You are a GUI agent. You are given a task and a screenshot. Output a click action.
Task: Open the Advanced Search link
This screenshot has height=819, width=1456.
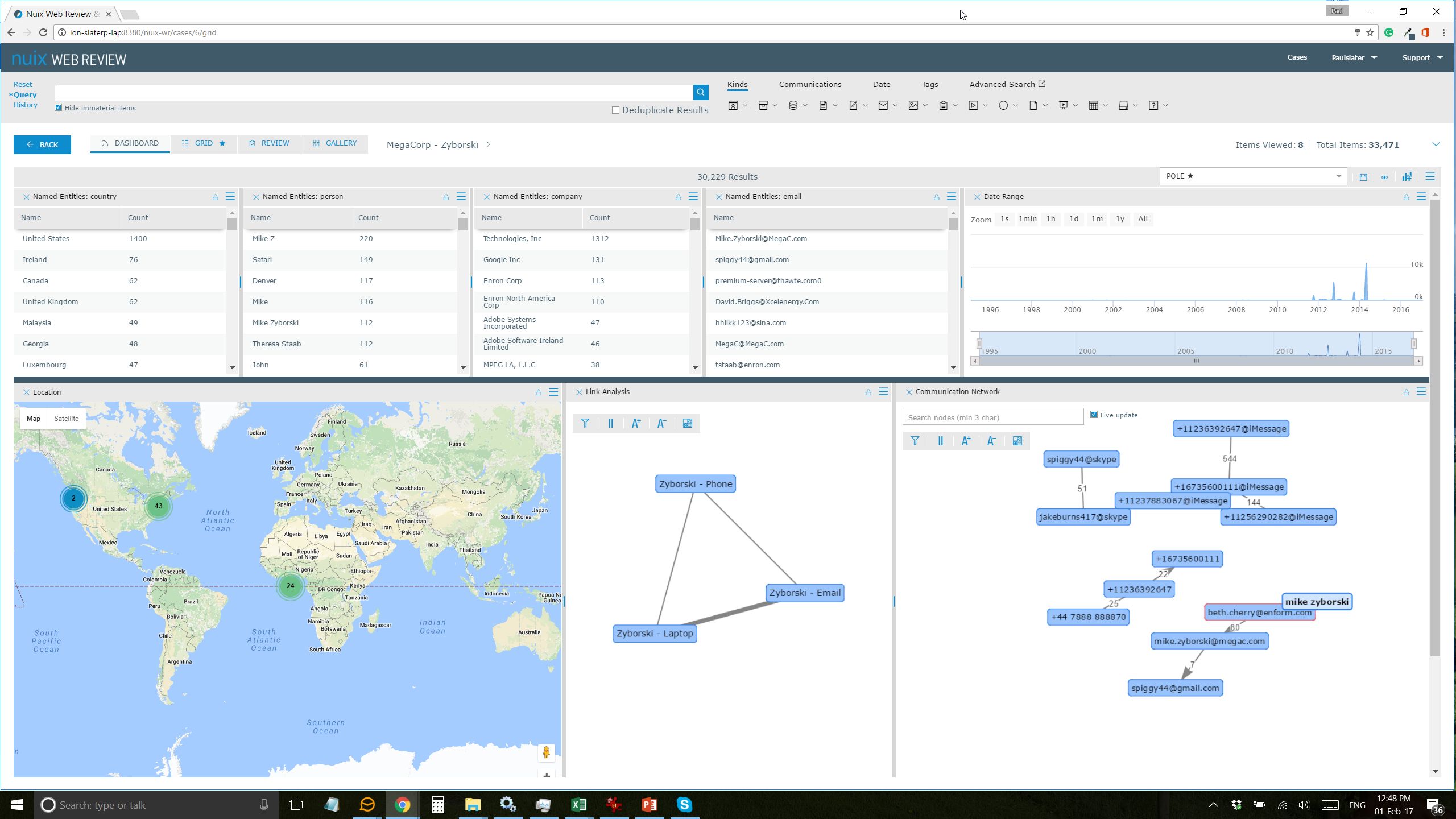click(1007, 84)
